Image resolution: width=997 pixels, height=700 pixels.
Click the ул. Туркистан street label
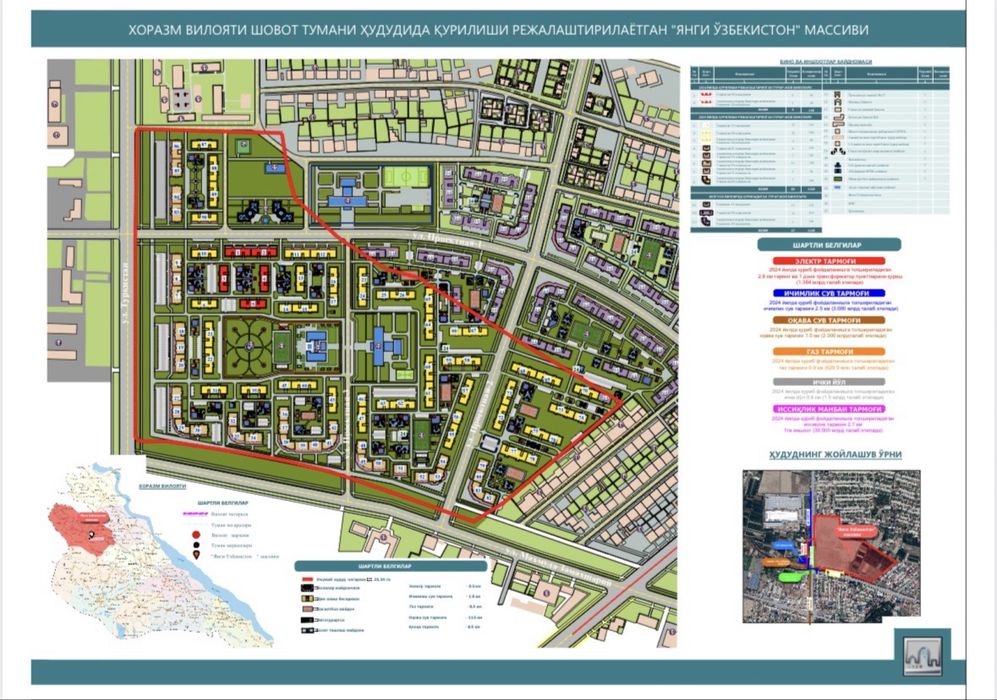125,291
